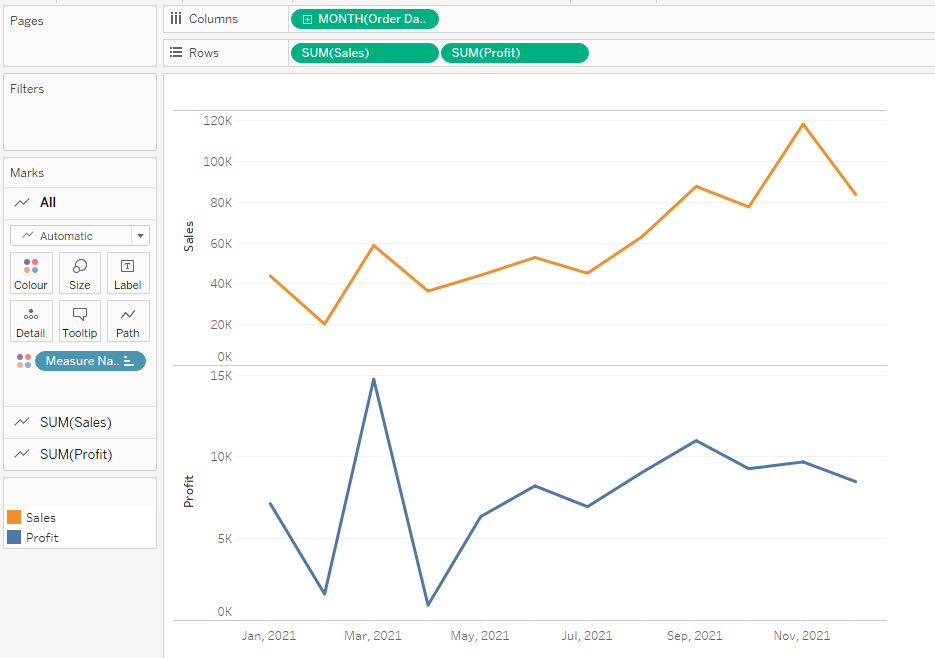Click the Profit axis title
This screenshot has height=658, width=935.
[x=189, y=491]
